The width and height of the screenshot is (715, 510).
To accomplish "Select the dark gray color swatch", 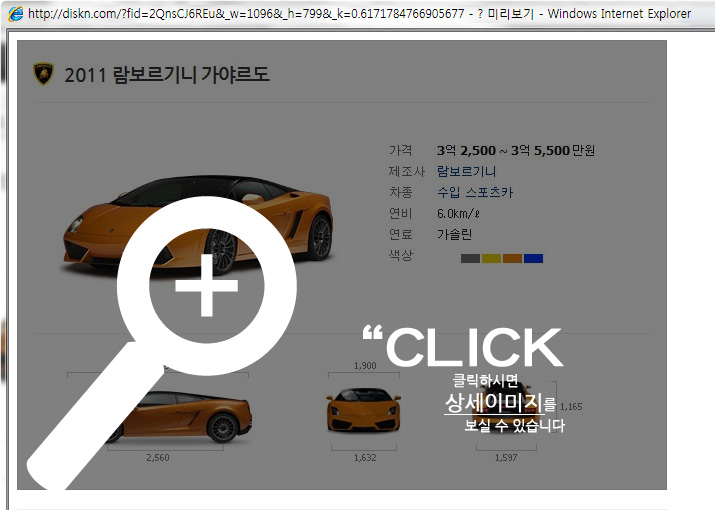I will (470, 259).
